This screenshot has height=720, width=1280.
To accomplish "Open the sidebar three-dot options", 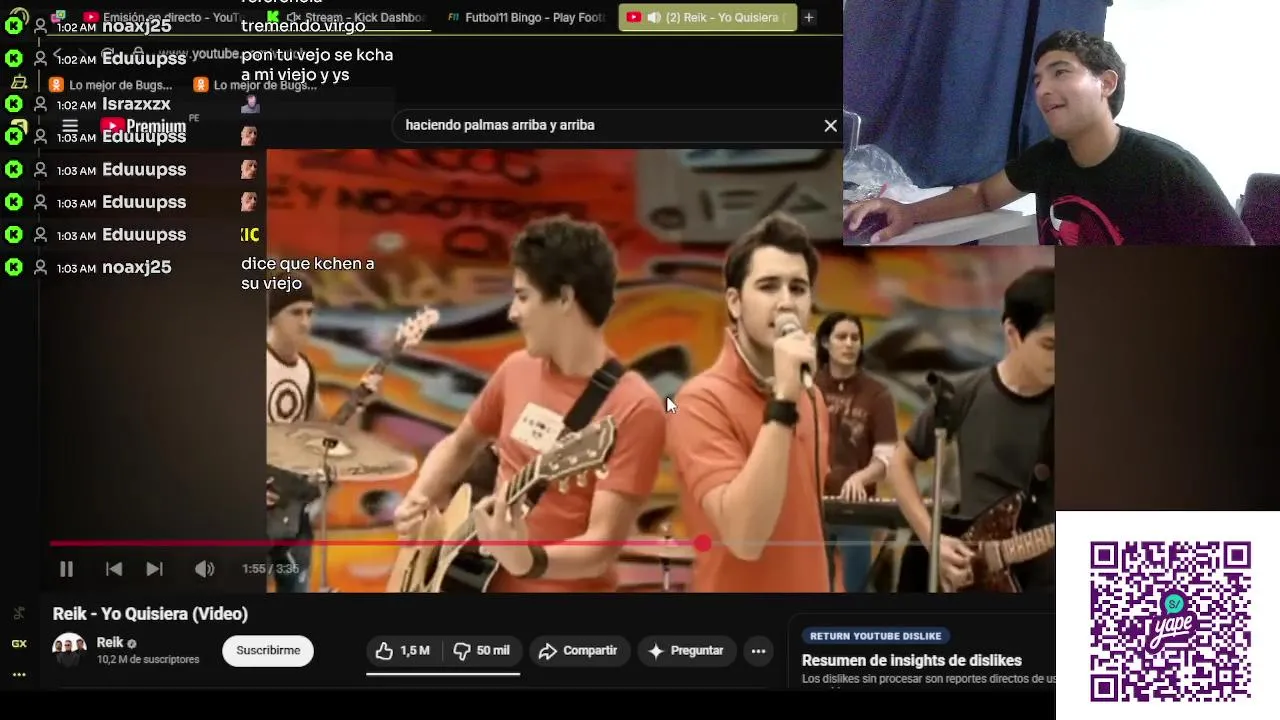I will pos(19,675).
